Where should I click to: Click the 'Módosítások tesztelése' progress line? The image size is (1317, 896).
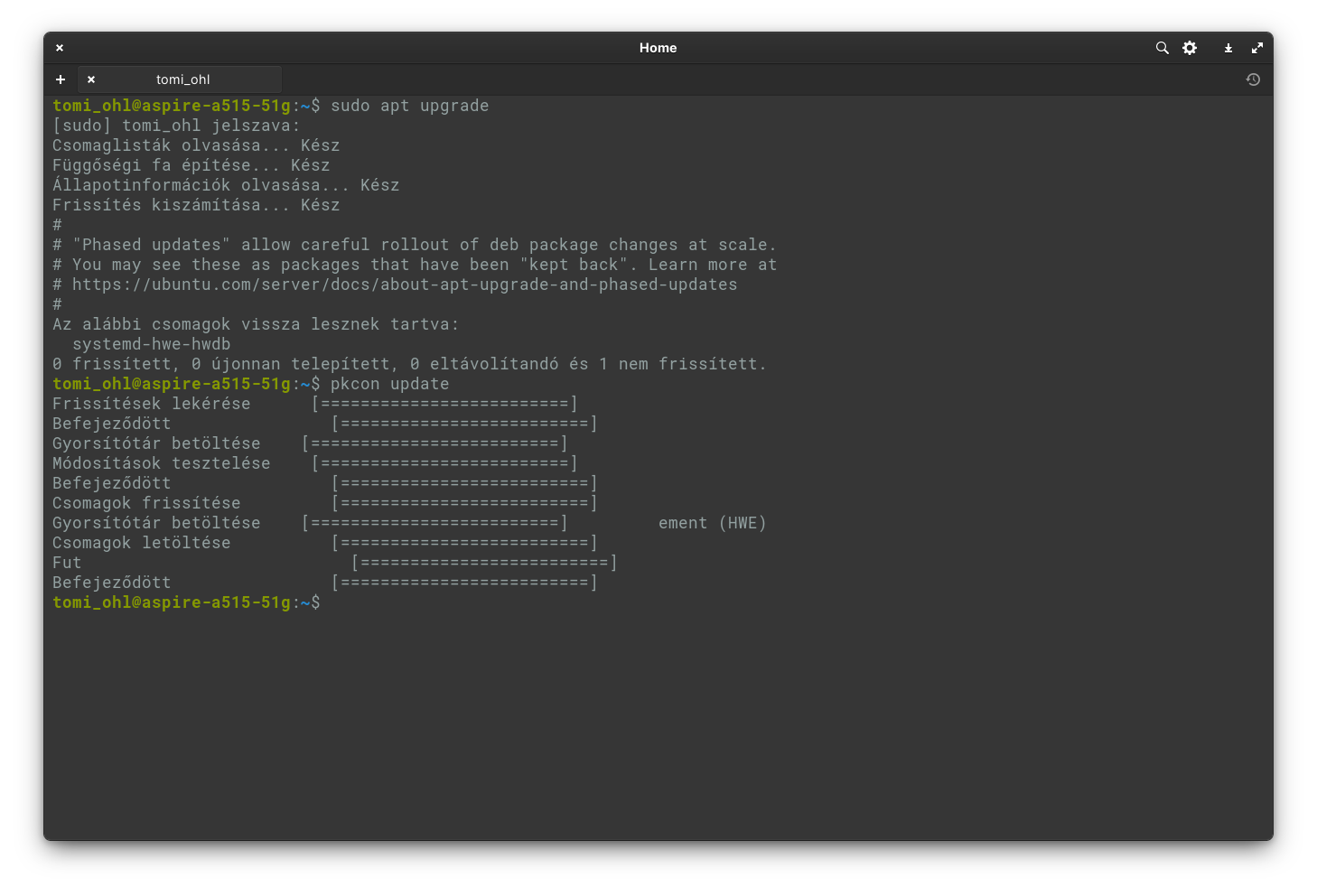coord(315,463)
